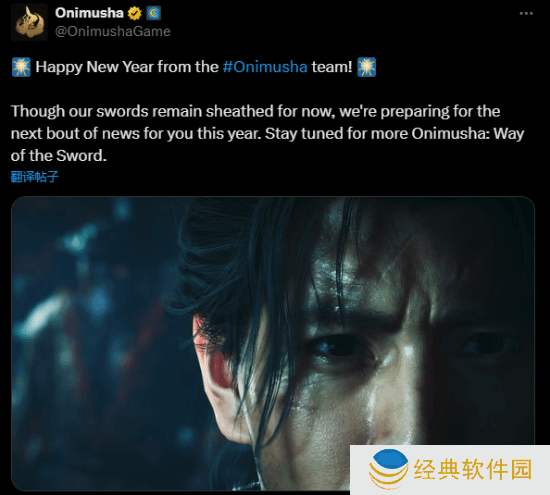Viewport: 550px width, 495px height.
Task: Click the sparkle emoji after "team!"
Action: click(367, 67)
